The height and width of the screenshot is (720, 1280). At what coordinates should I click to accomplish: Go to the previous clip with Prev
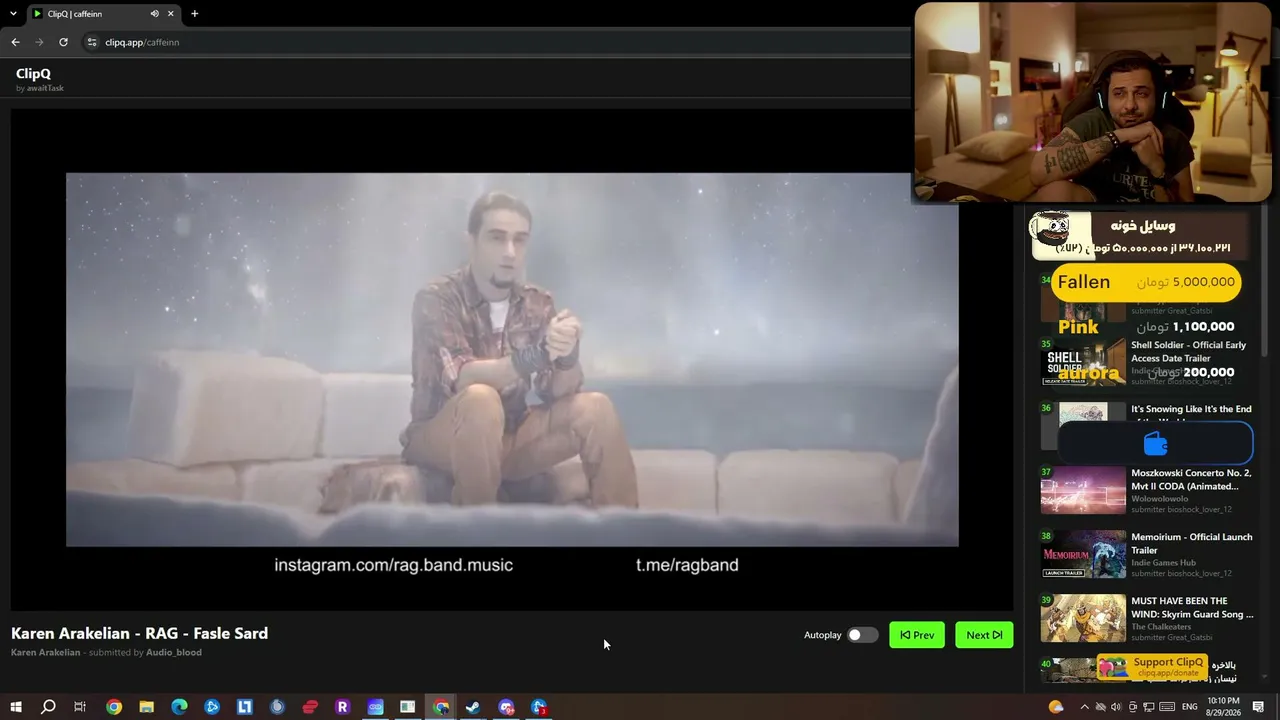(917, 635)
